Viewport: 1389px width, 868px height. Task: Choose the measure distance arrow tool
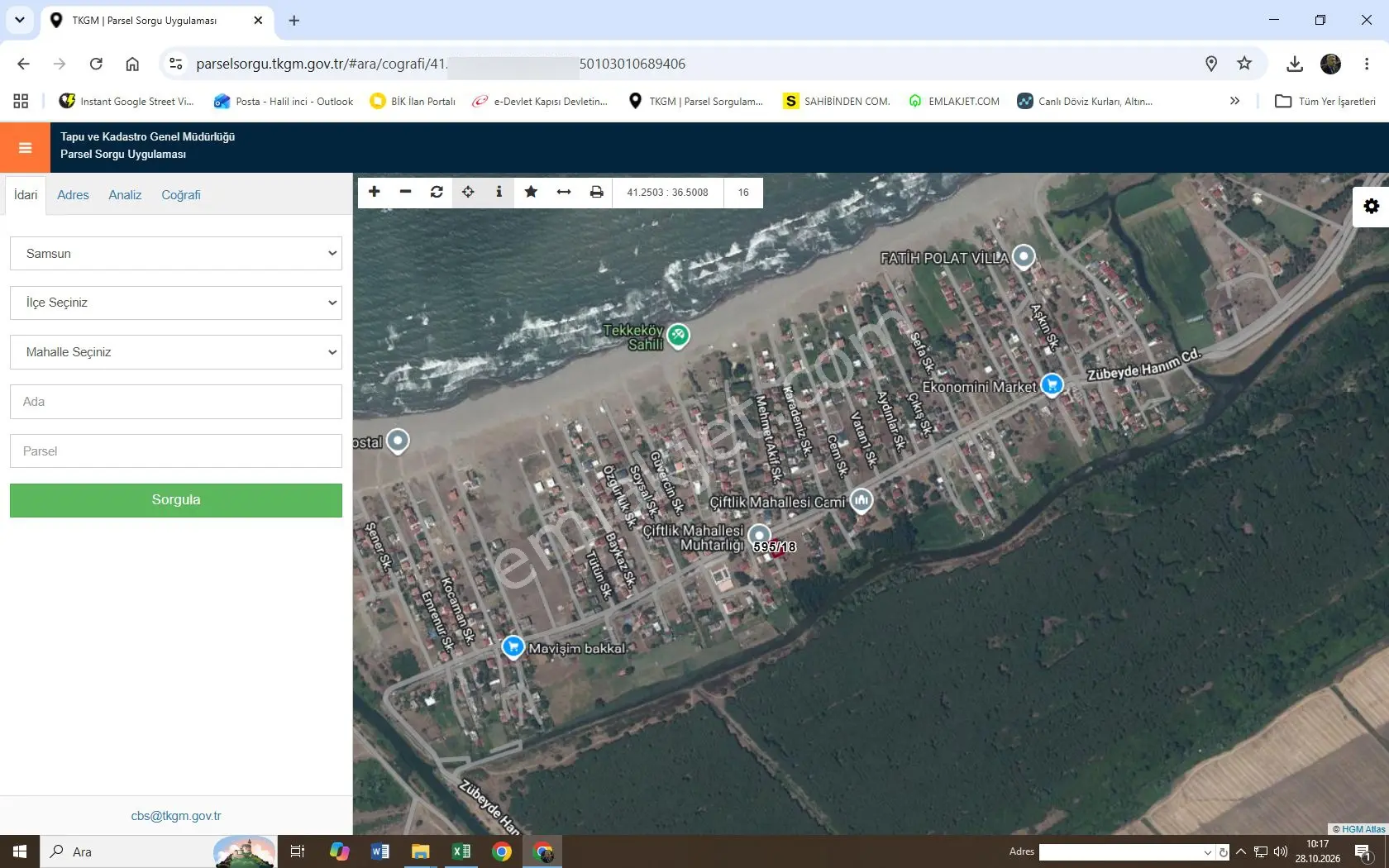point(564,192)
